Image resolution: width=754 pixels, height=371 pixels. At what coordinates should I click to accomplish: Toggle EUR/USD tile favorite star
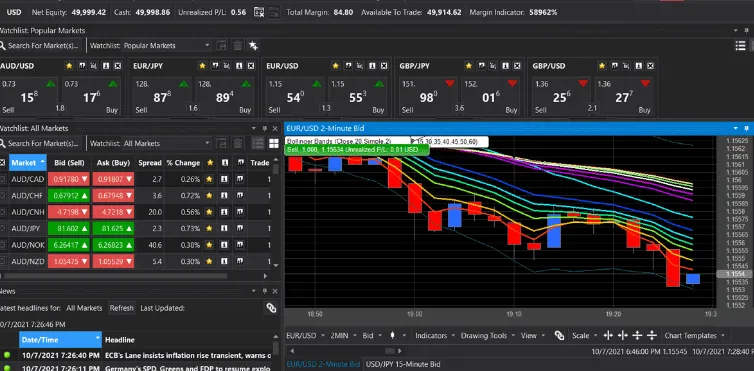(336, 66)
